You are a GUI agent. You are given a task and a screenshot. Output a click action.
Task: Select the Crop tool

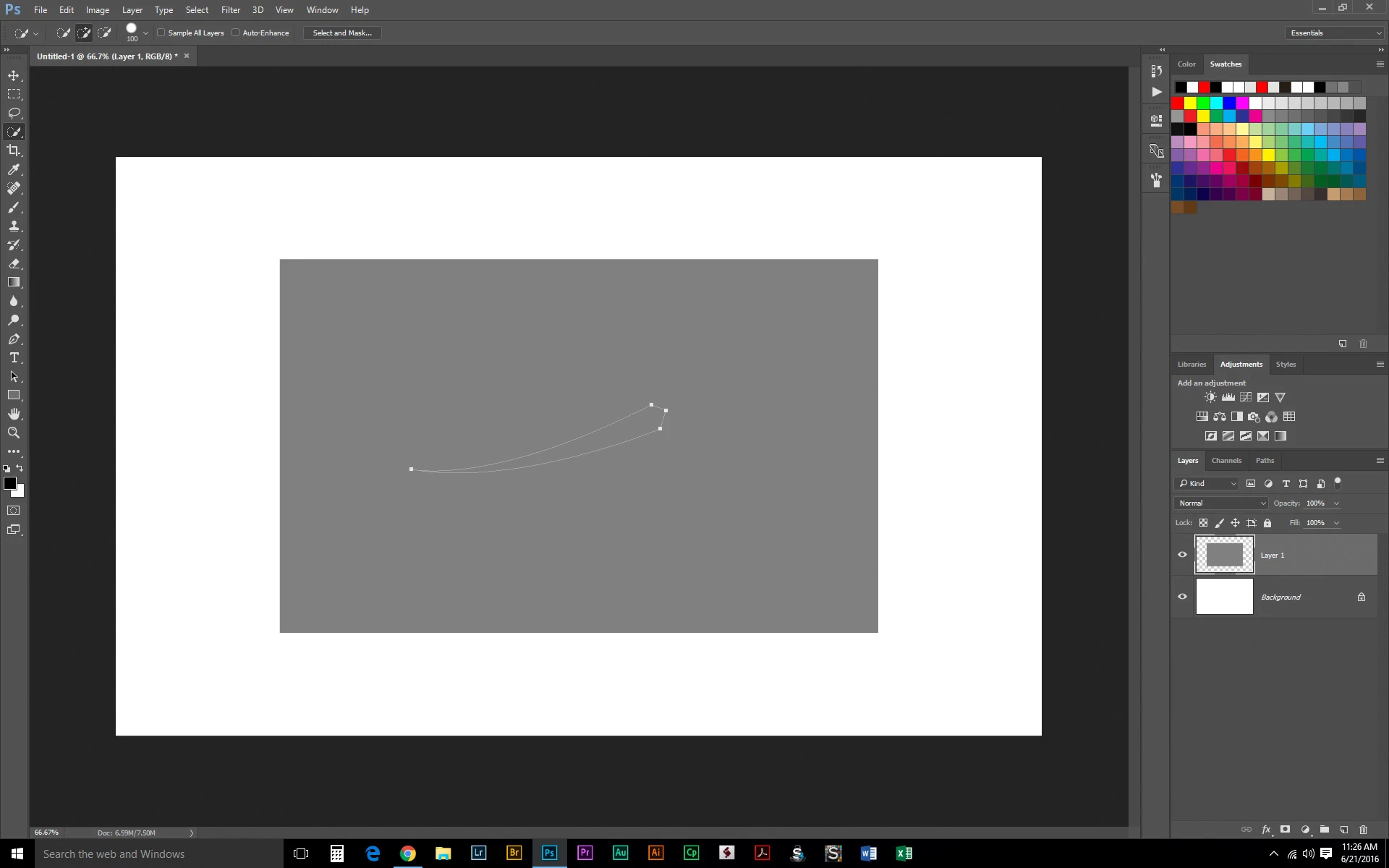(x=14, y=150)
